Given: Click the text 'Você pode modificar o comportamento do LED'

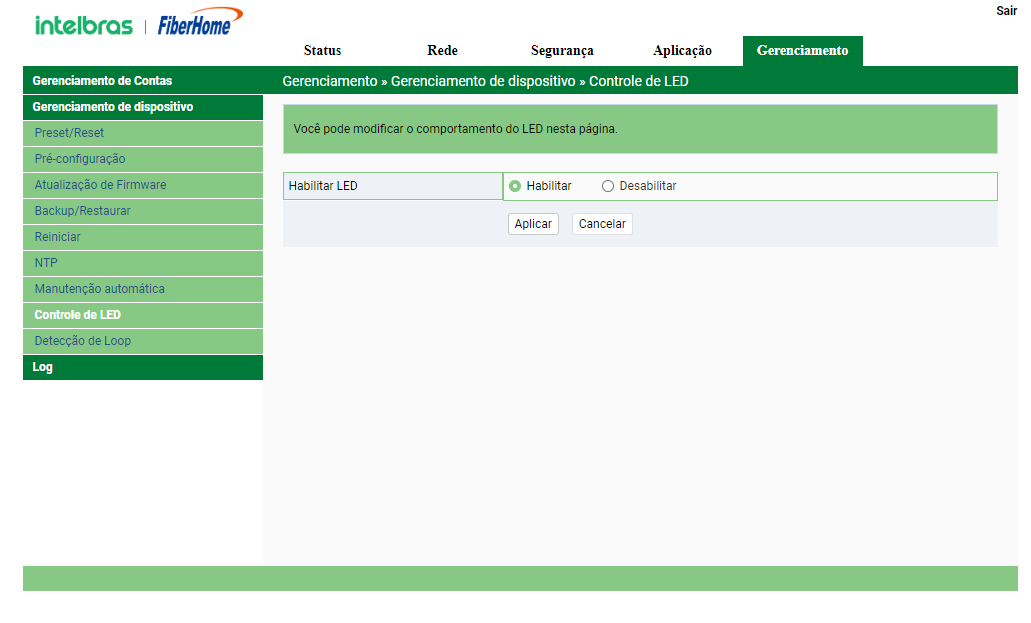Looking at the screenshot, I should click(x=418, y=129).
